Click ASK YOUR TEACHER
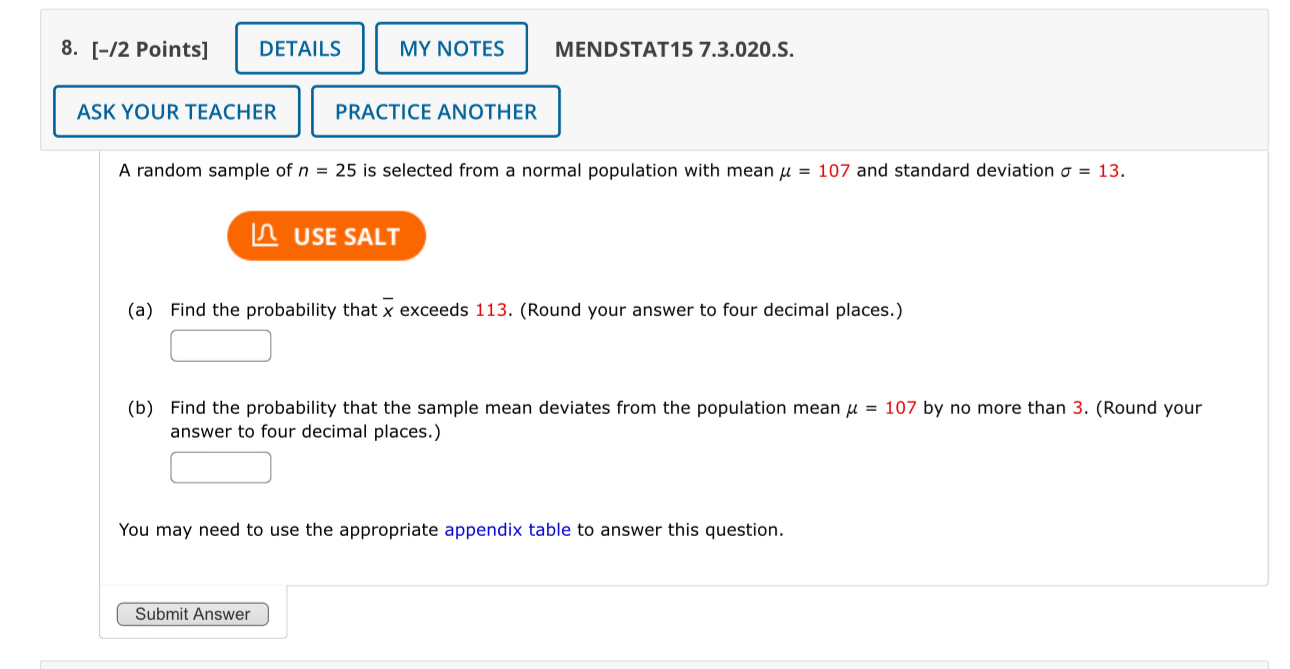1290x669 pixels. click(x=176, y=111)
